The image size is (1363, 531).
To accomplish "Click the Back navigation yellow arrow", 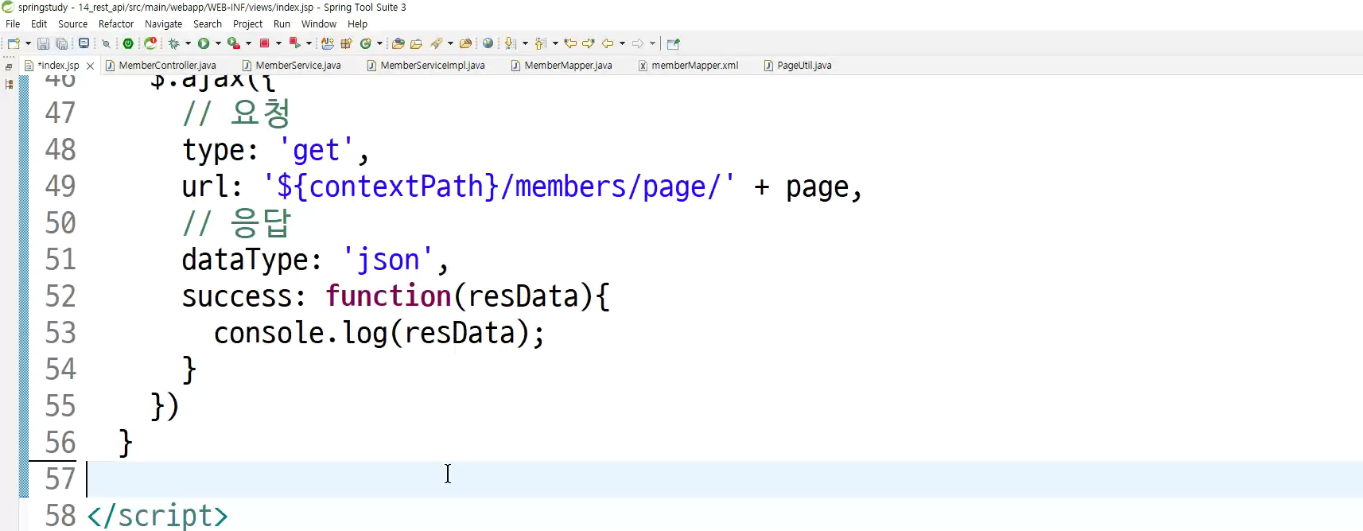I will coord(607,43).
